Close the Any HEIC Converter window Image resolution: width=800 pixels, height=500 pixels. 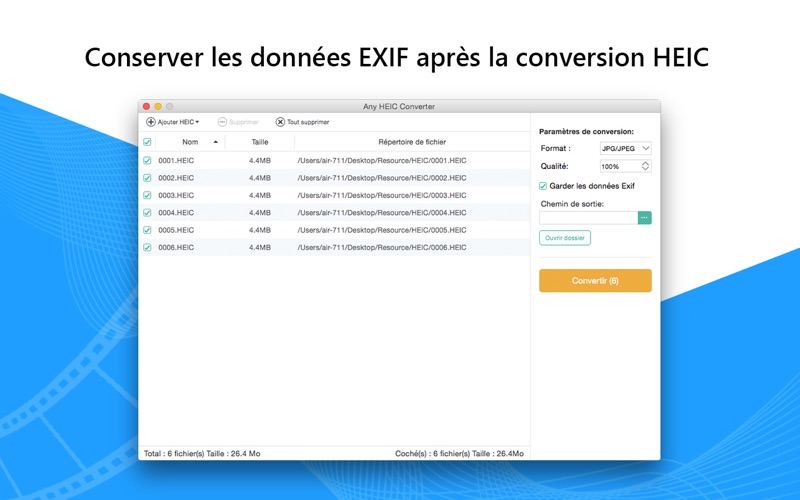coord(146,106)
